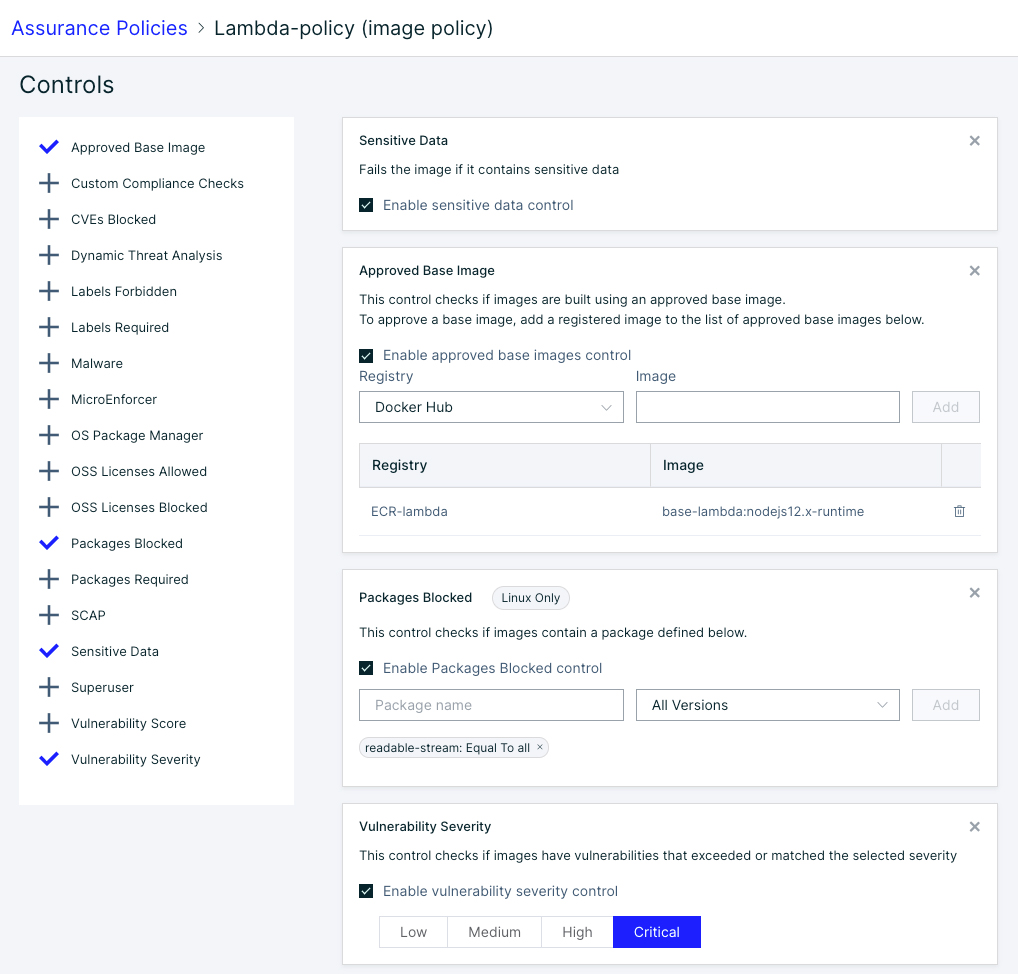Select Vulnerability Score in controls list
Image resolution: width=1018 pixels, height=974 pixels.
[x=128, y=723]
